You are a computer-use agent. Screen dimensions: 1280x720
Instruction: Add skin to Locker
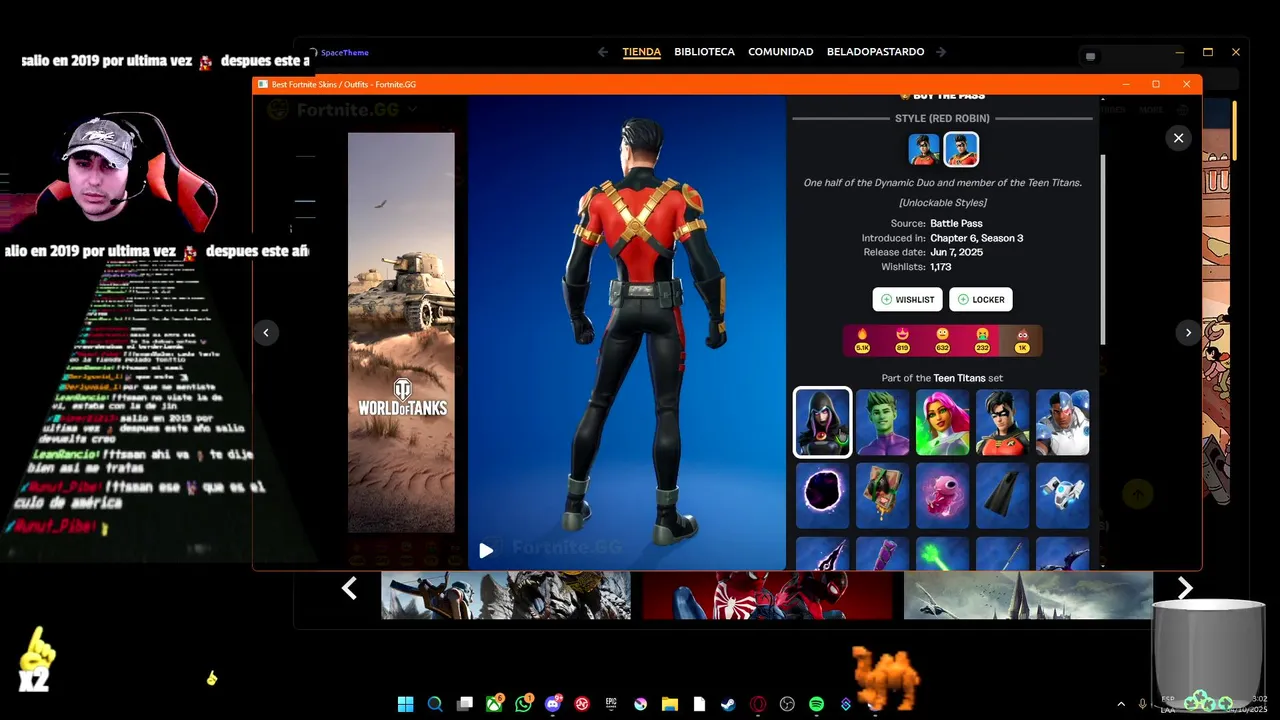(981, 299)
